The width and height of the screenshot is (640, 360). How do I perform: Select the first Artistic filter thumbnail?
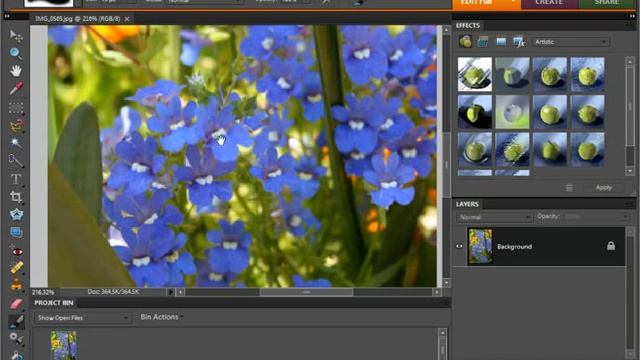tap(475, 74)
